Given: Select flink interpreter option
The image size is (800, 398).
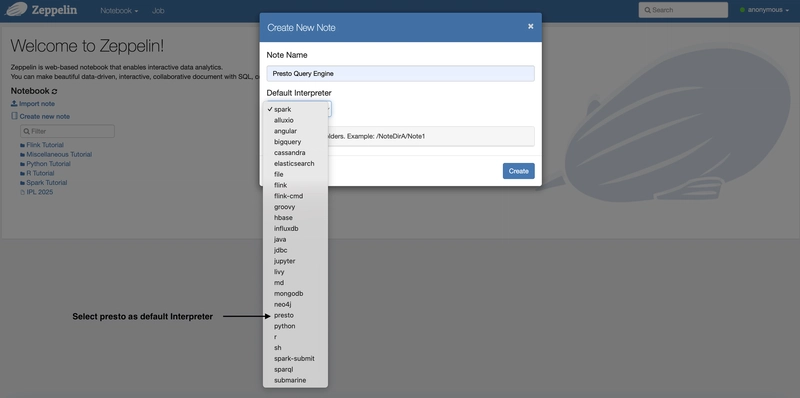Looking at the screenshot, I should pos(295,185).
